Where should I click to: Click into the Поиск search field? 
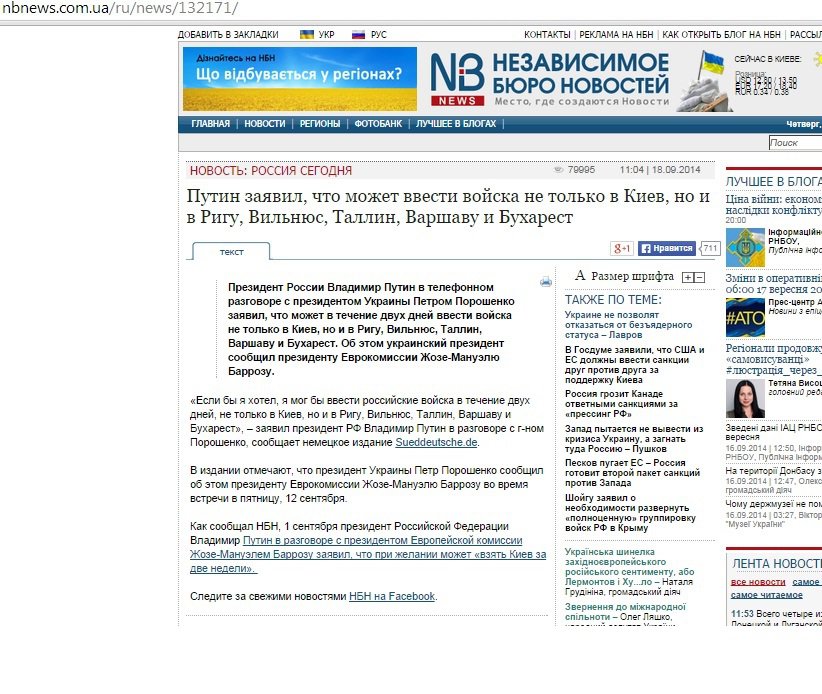click(795, 143)
